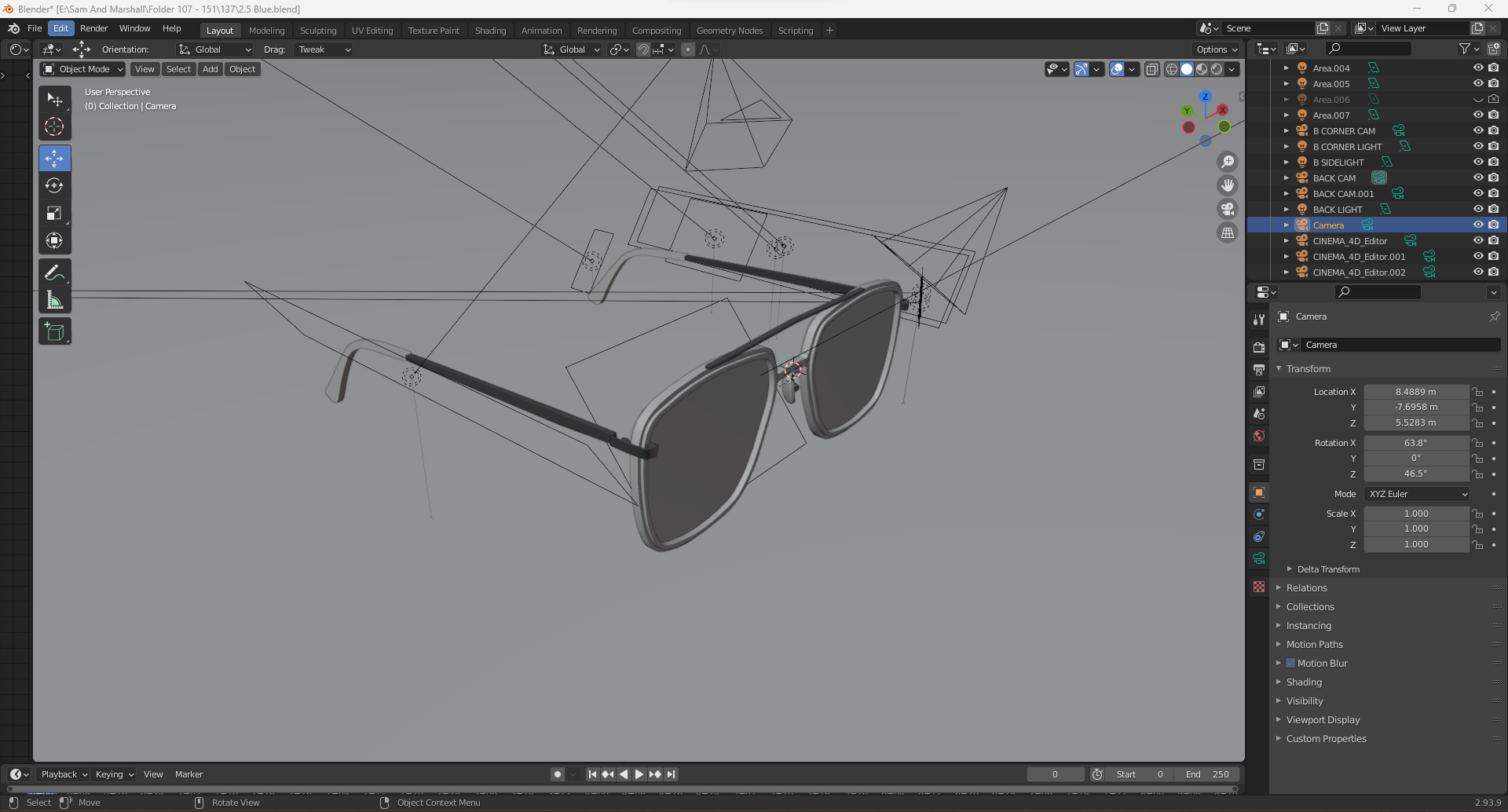Viewport: 1508px width, 812px height.
Task: Open the Drag Tweak dropdown
Action: point(324,49)
